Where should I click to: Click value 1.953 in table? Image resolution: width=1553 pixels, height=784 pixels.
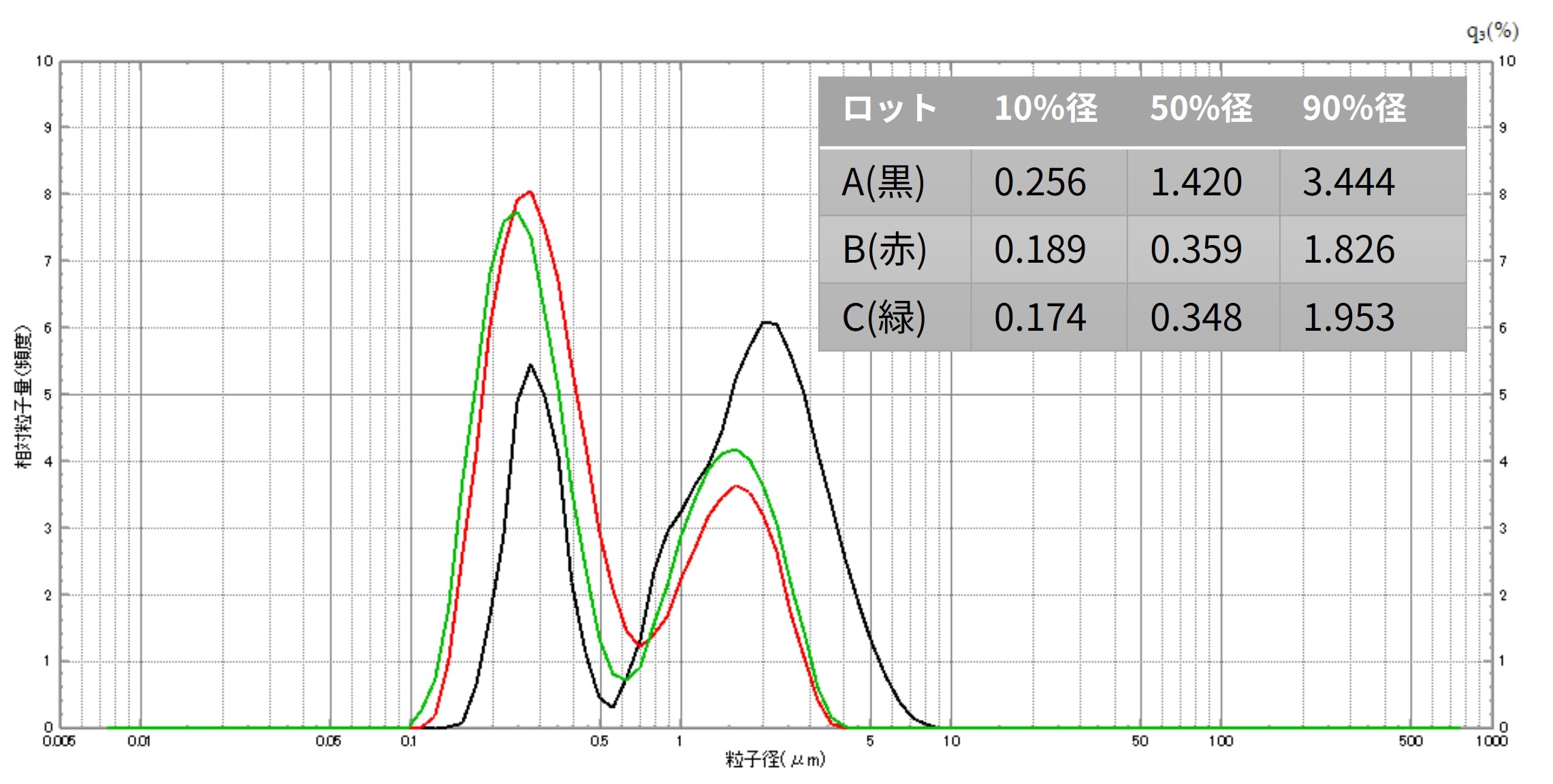click(x=1349, y=317)
